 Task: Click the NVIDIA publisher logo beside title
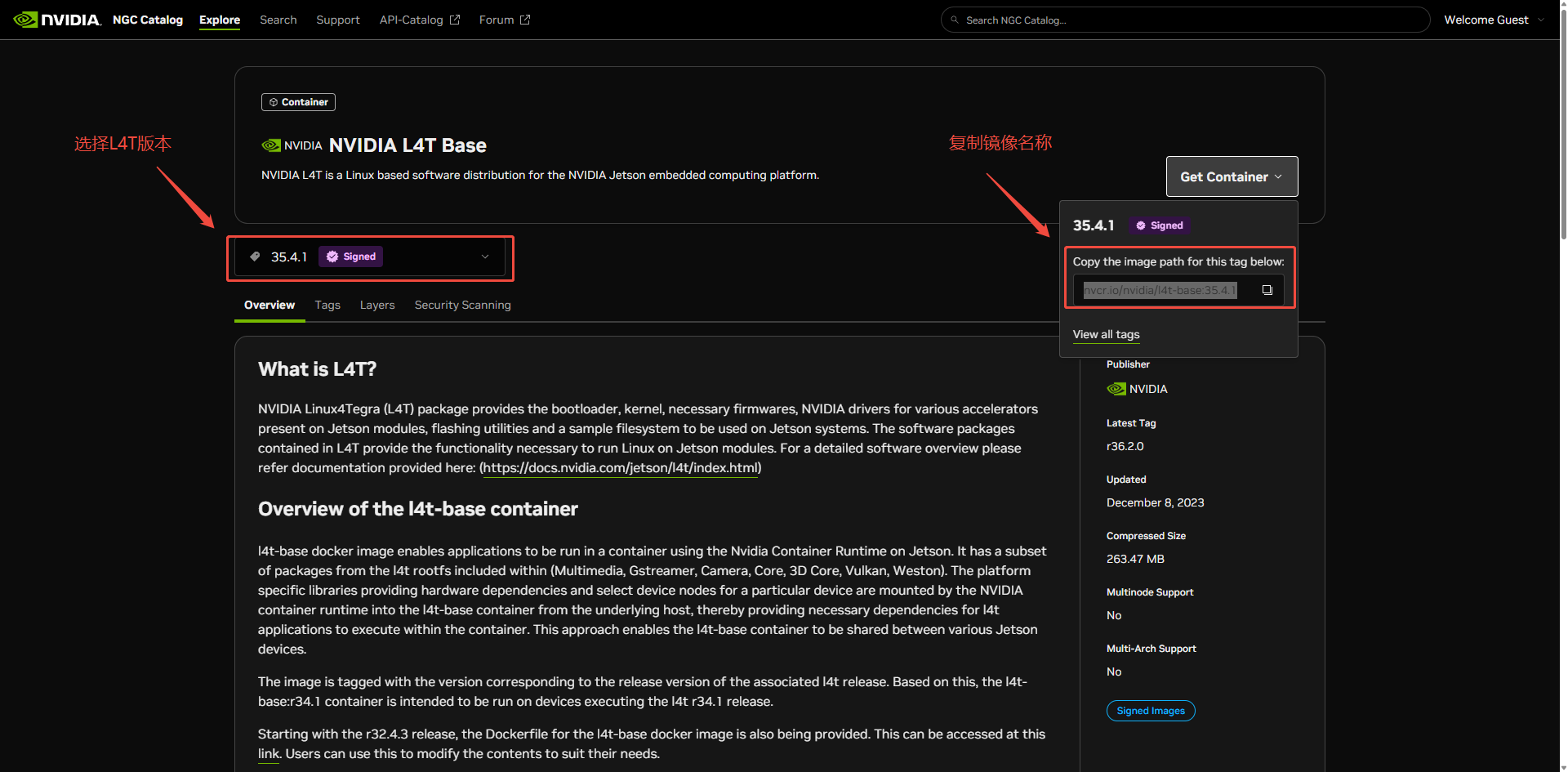point(292,145)
